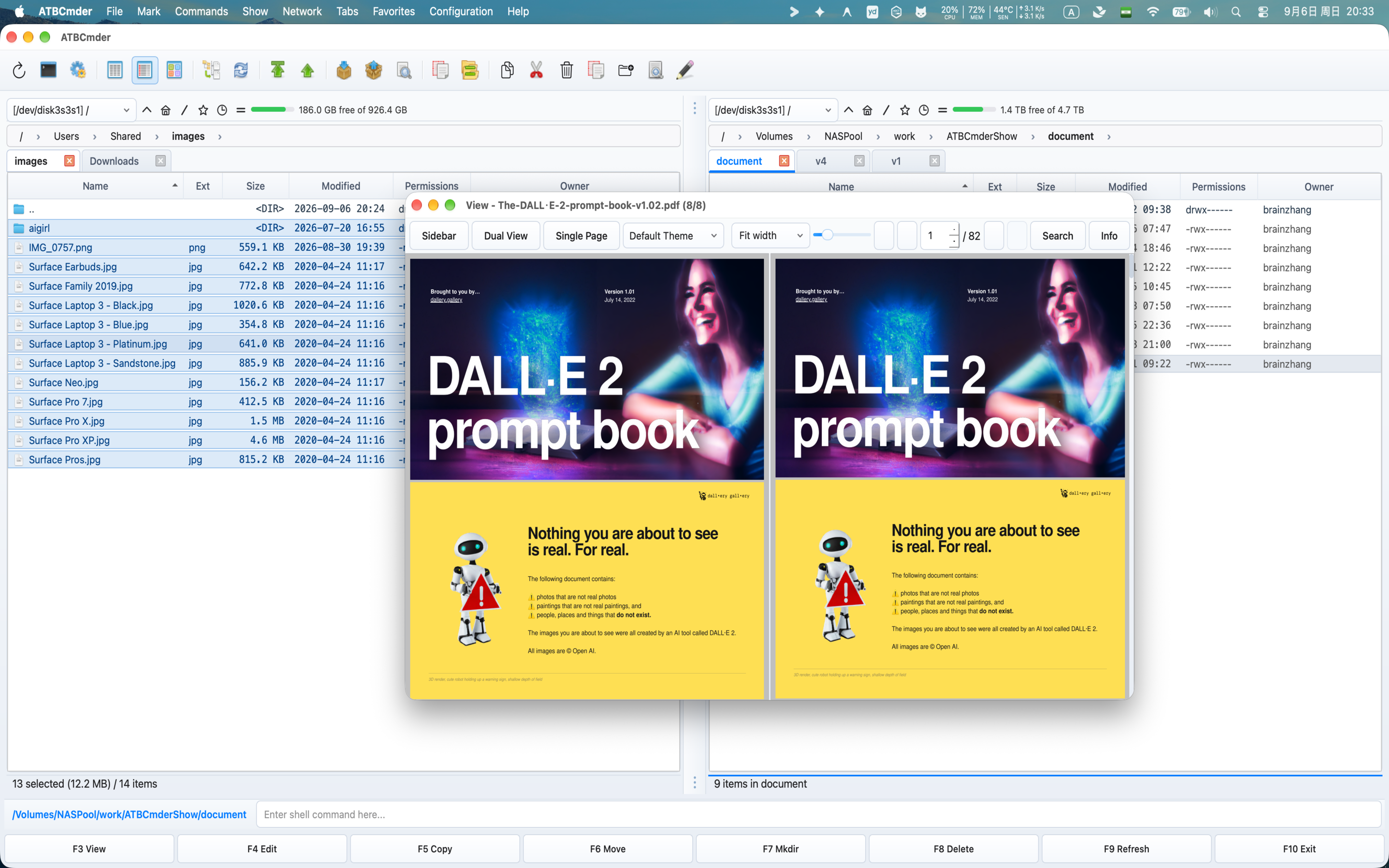This screenshot has width=1389, height=868.
Task: Click the favorites star in left panel path bar
Action: [x=203, y=110]
